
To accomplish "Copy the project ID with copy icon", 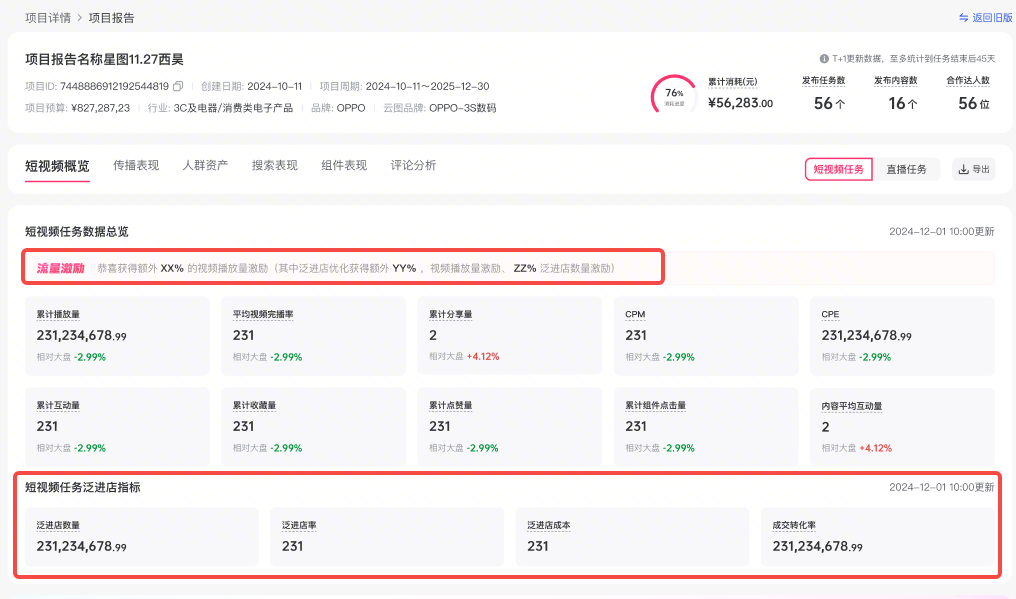I will click(x=178, y=86).
